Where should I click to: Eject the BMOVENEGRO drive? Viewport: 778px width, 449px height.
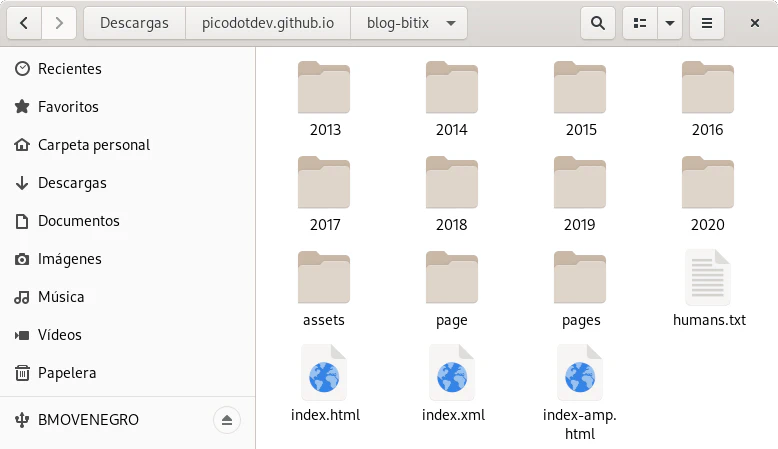(x=227, y=420)
